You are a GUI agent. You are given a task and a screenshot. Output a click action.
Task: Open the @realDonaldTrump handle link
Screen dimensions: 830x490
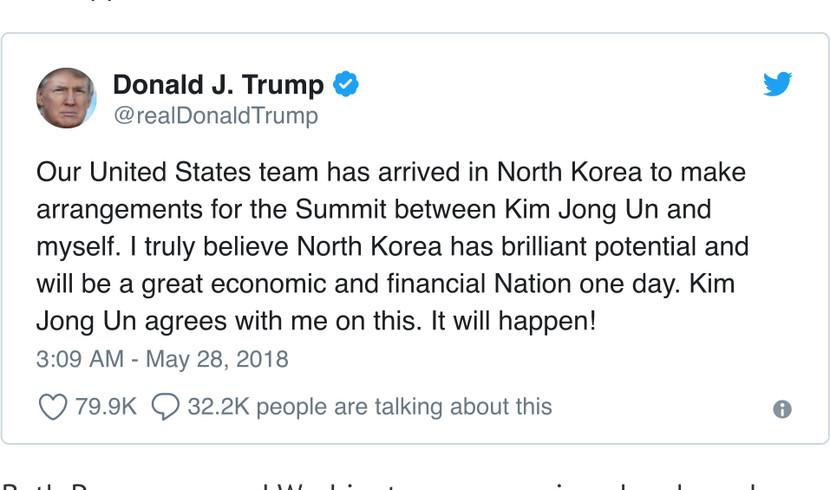pyautogui.click(x=215, y=116)
